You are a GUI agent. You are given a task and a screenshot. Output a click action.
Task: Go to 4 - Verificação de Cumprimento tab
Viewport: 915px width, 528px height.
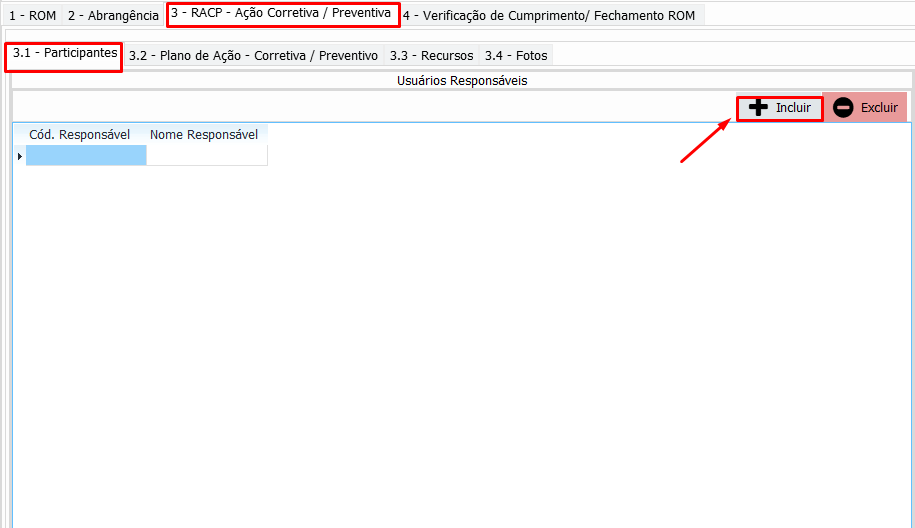pos(548,16)
